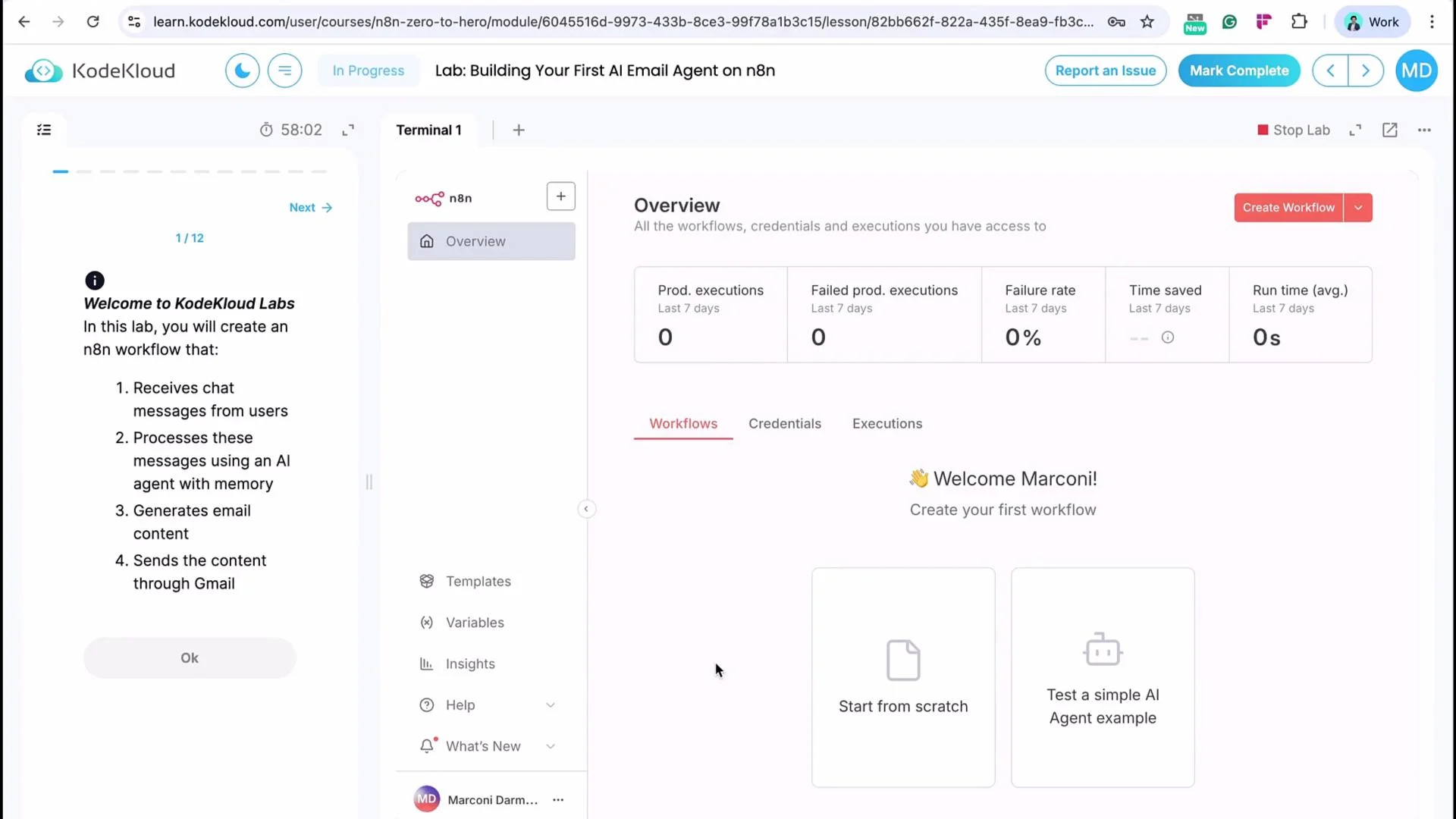Click the Run time (avg.) stat card
This screenshot has height=819, width=1456.
[x=1301, y=315]
